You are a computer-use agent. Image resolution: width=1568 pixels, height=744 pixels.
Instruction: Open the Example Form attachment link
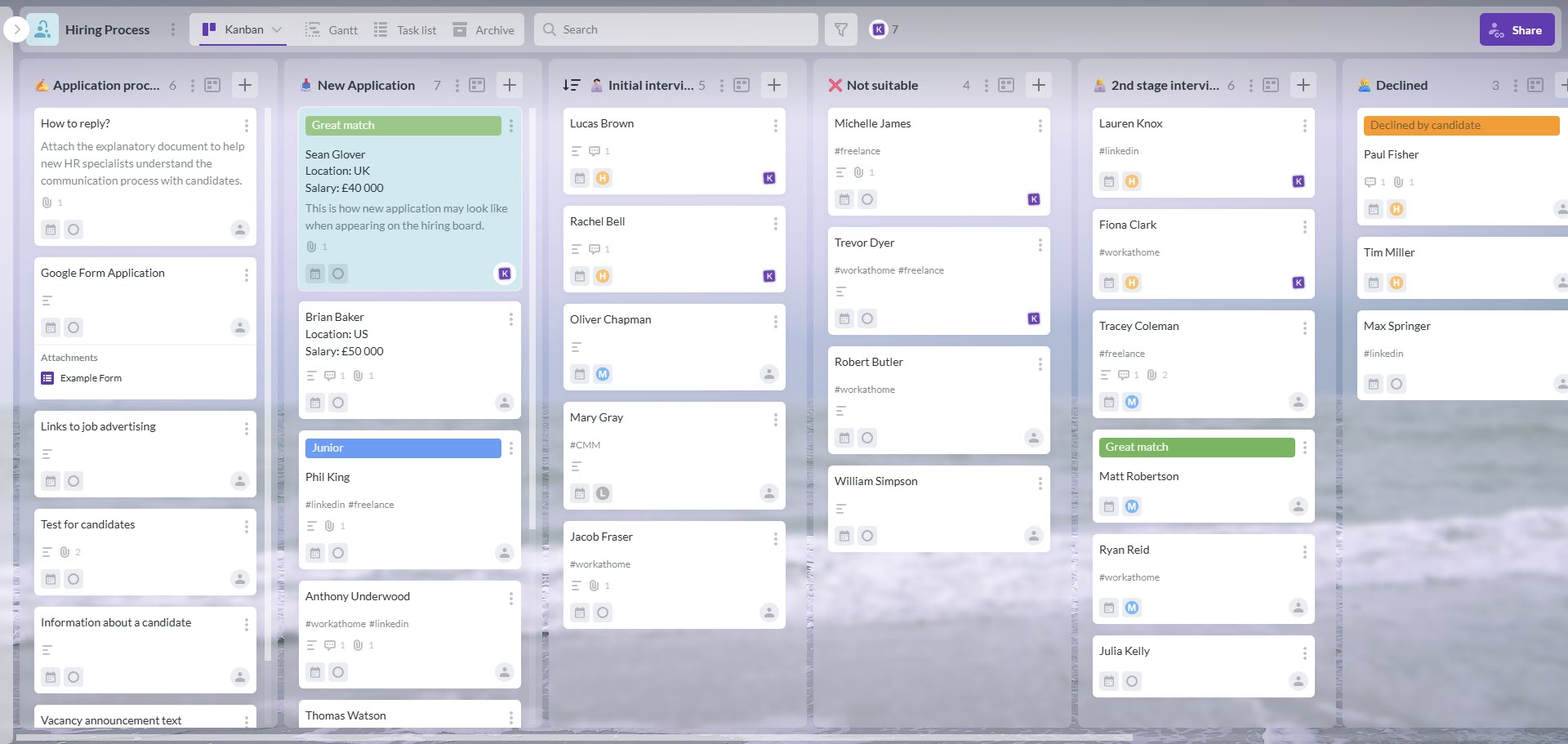[x=90, y=377]
